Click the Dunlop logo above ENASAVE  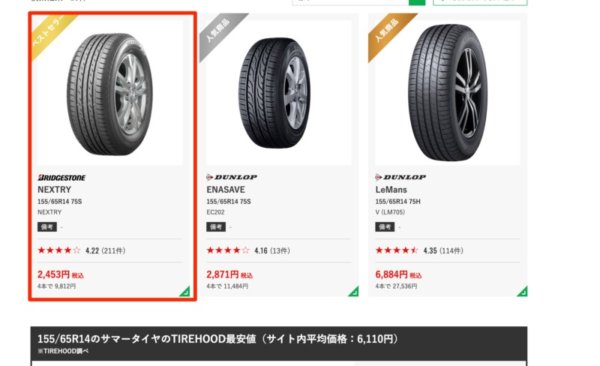(232, 177)
